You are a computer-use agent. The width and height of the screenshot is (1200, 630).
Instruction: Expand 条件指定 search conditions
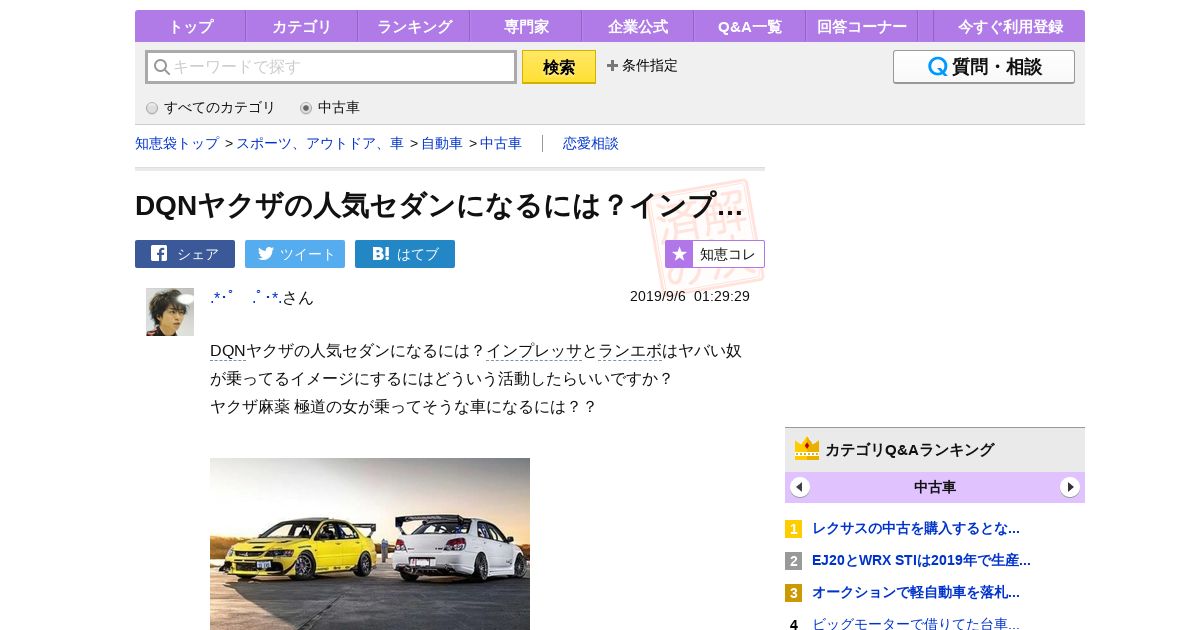642,66
